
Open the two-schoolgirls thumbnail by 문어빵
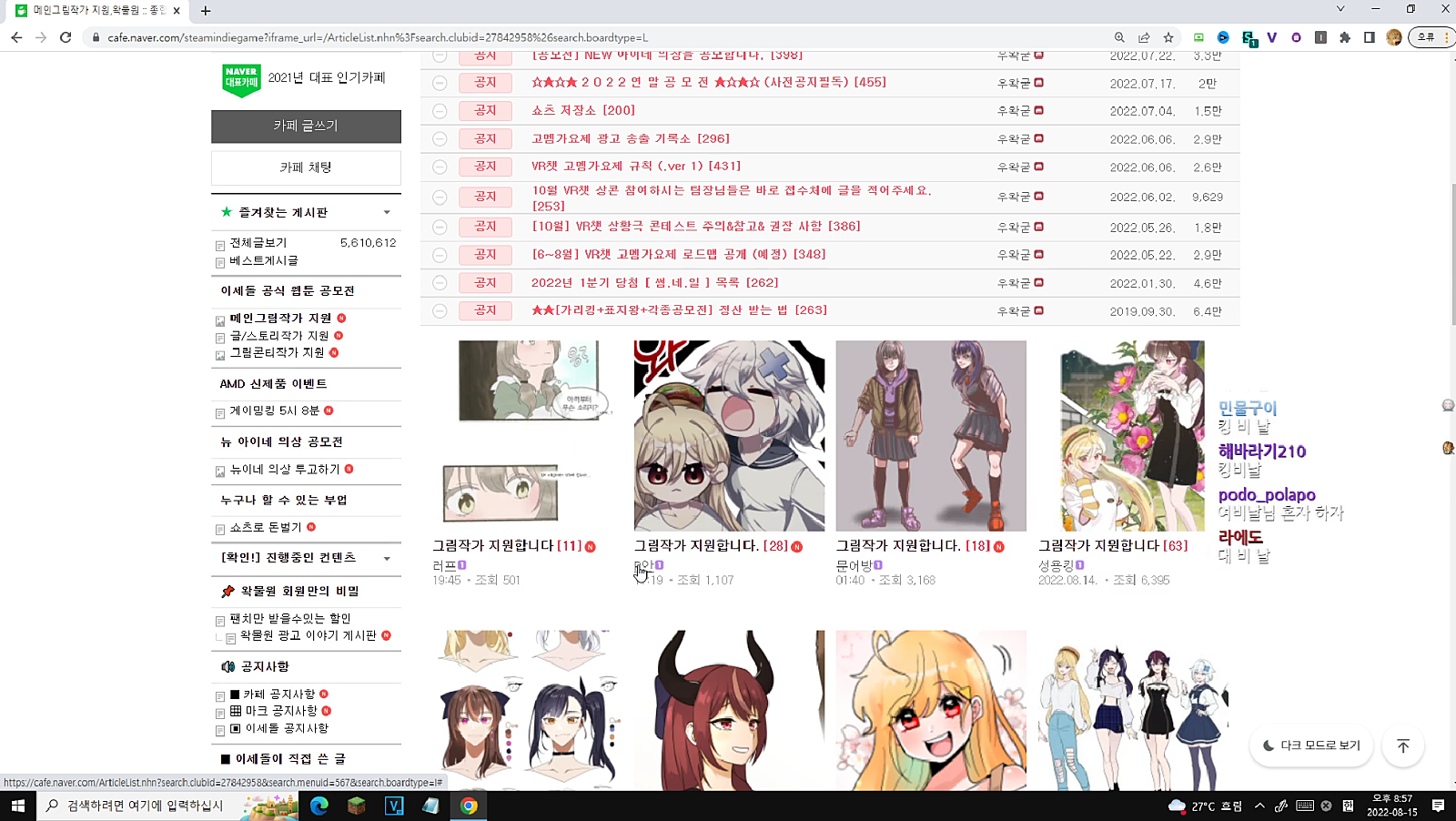931,436
